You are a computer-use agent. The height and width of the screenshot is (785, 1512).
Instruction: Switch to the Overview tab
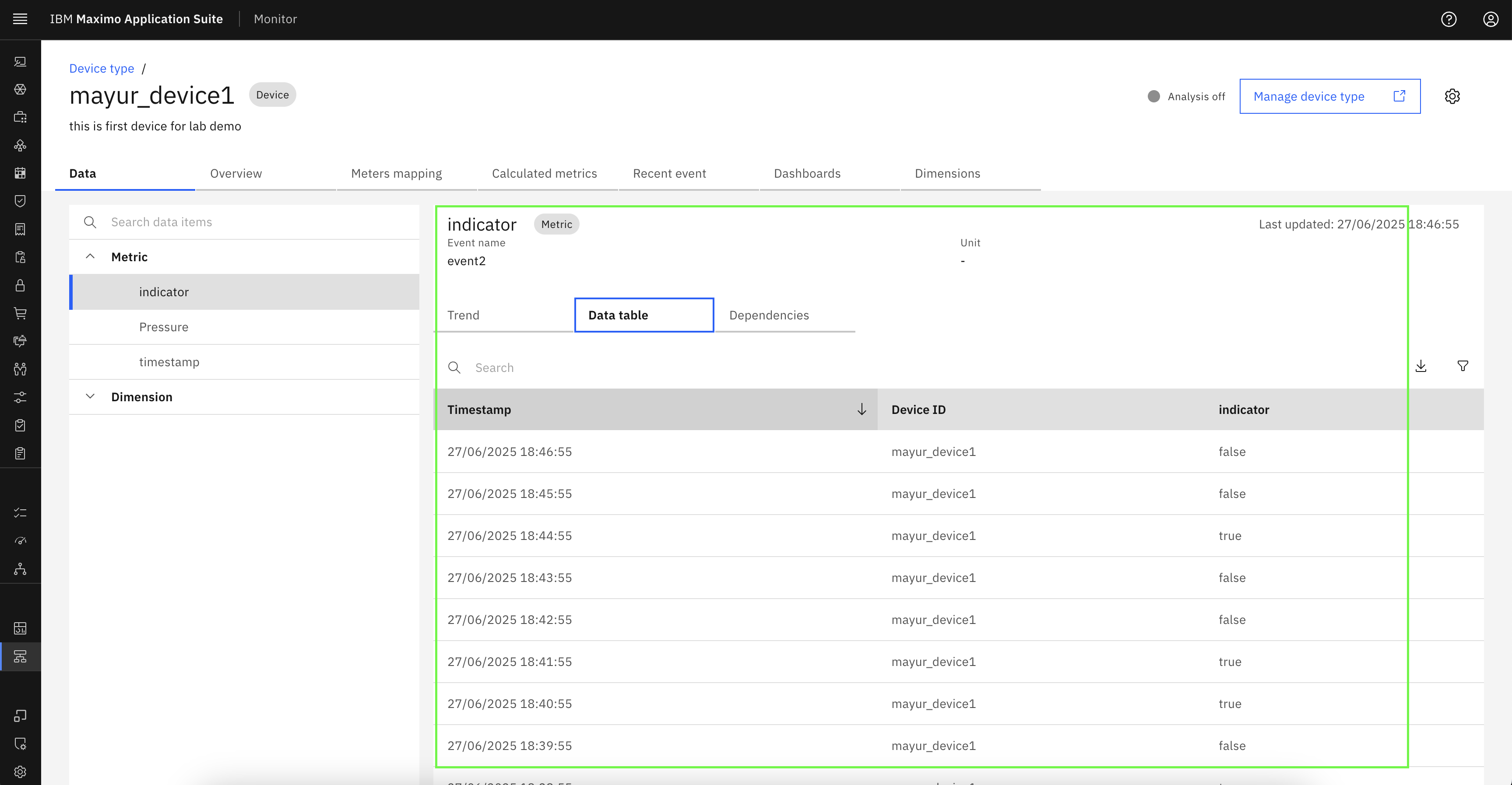pyautogui.click(x=266, y=174)
